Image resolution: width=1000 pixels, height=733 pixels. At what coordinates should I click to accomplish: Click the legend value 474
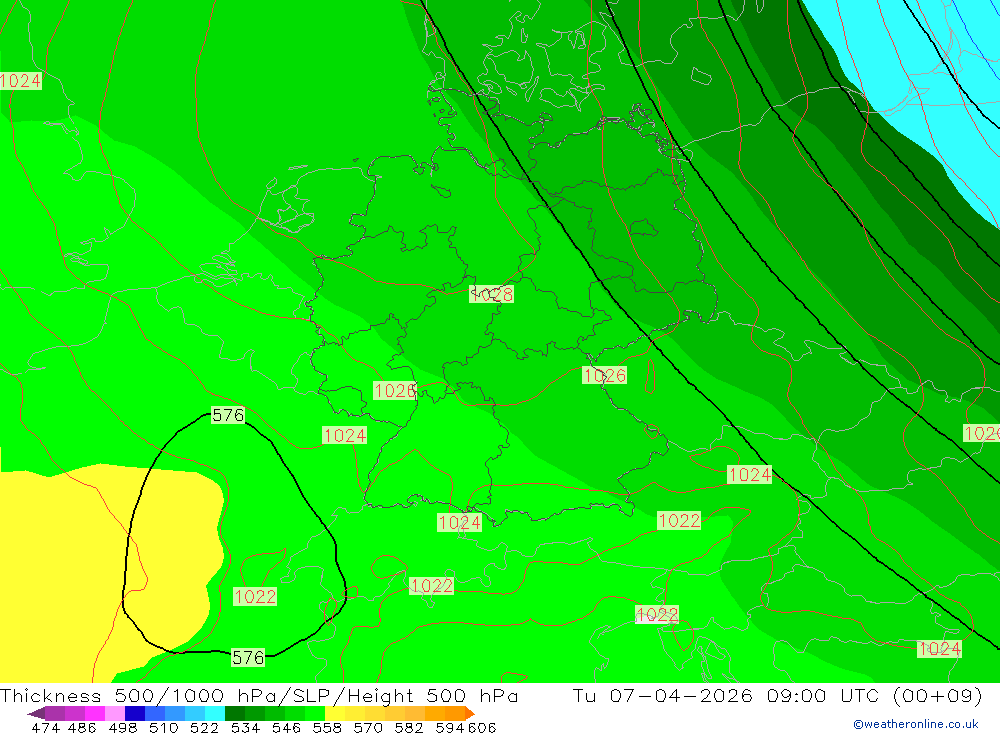[45, 728]
